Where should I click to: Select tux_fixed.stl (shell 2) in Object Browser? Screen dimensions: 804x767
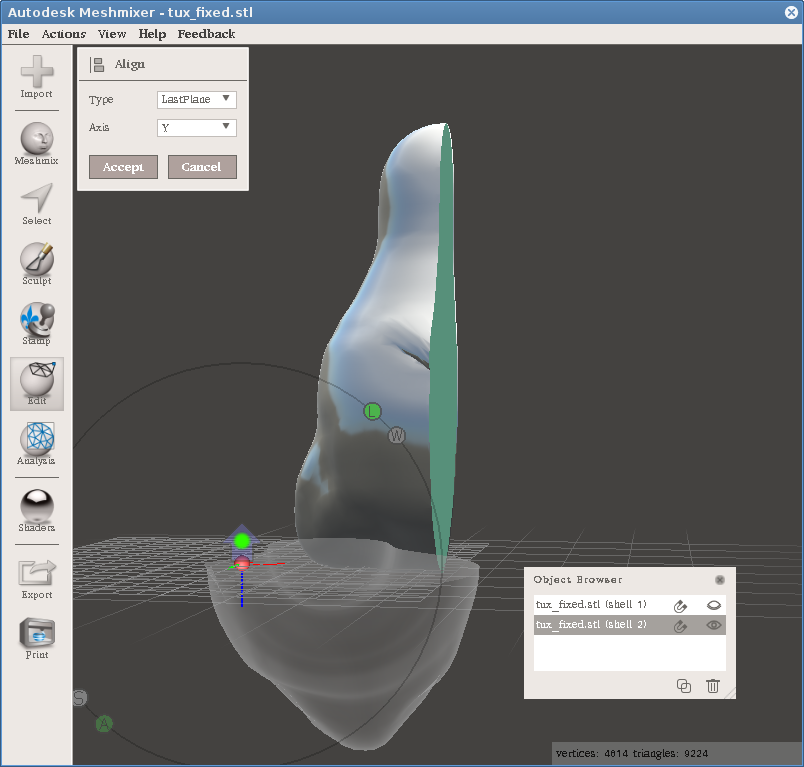click(630, 625)
